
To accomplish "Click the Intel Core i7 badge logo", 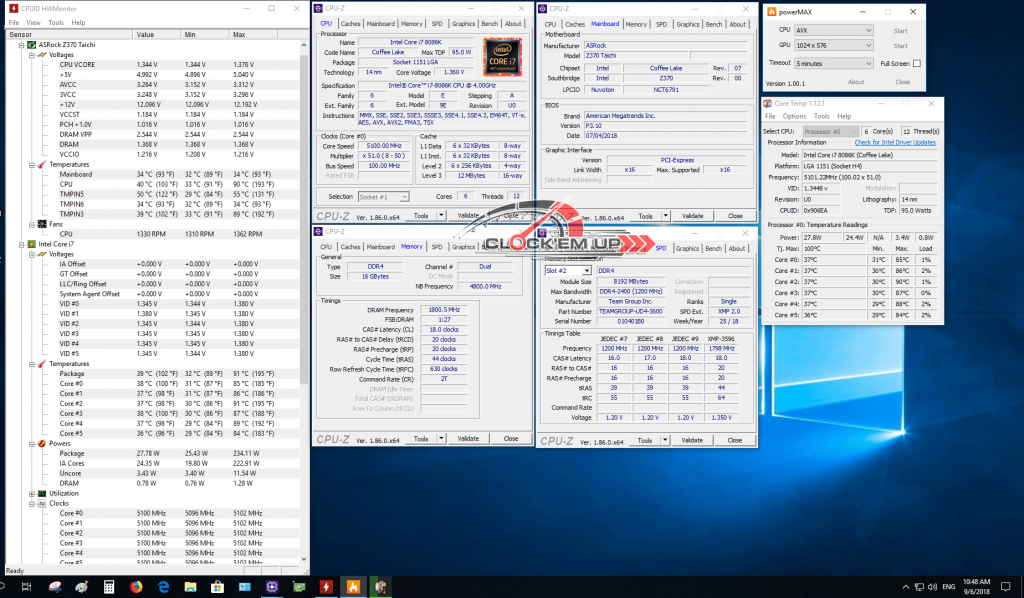I will click(502, 57).
